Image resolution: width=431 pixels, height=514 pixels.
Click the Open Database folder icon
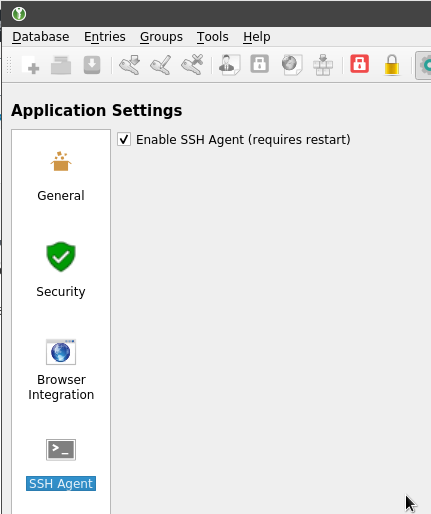click(x=61, y=65)
